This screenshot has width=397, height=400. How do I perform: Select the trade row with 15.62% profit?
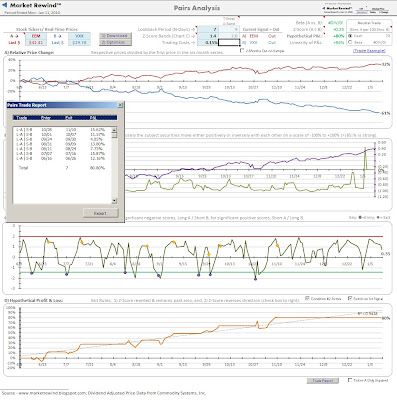(x=62, y=129)
